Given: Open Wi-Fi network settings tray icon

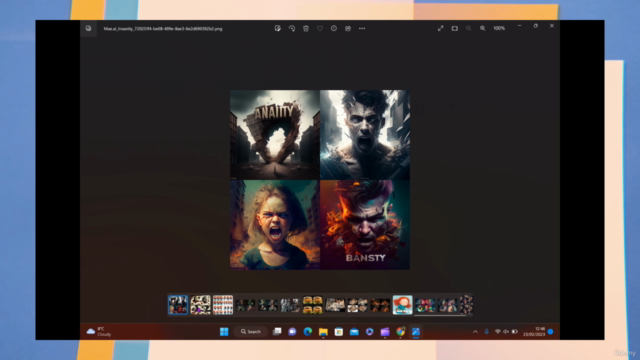Looking at the screenshot, I should (498, 332).
